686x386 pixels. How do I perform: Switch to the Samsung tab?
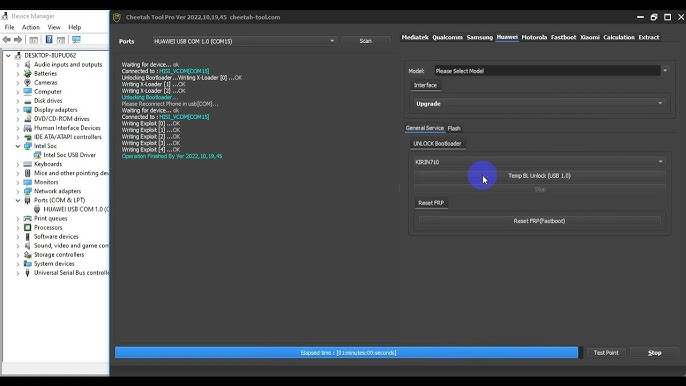(x=480, y=37)
